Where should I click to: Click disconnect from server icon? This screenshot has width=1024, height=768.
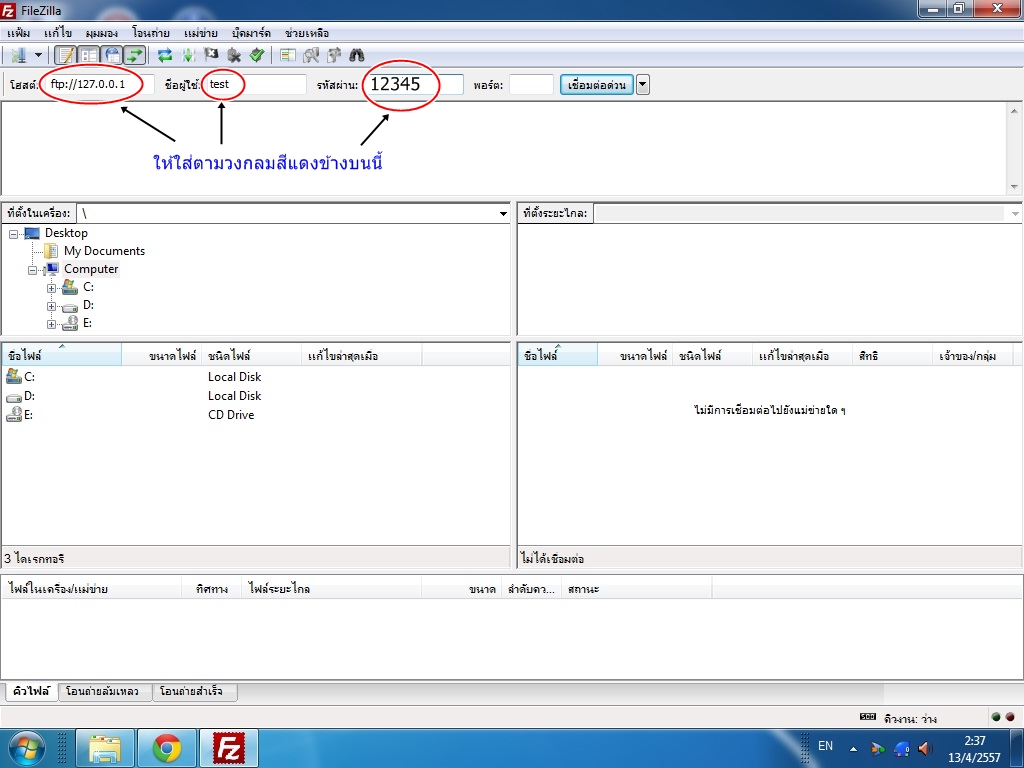[x=234, y=56]
